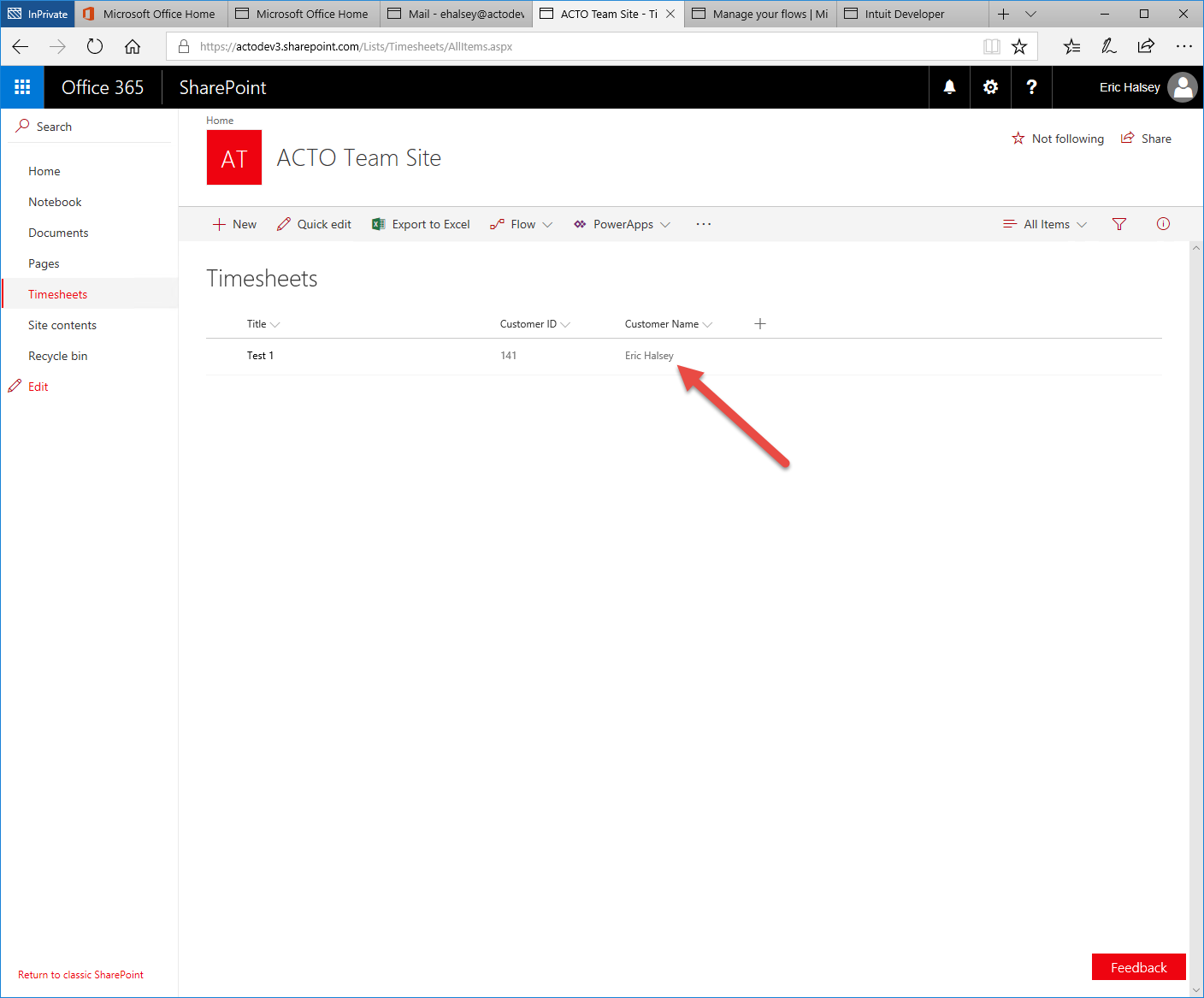Viewport: 1204px width, 998px height.
Task: Click Return to classic SharePoint link
Action: tap(80, 975)
